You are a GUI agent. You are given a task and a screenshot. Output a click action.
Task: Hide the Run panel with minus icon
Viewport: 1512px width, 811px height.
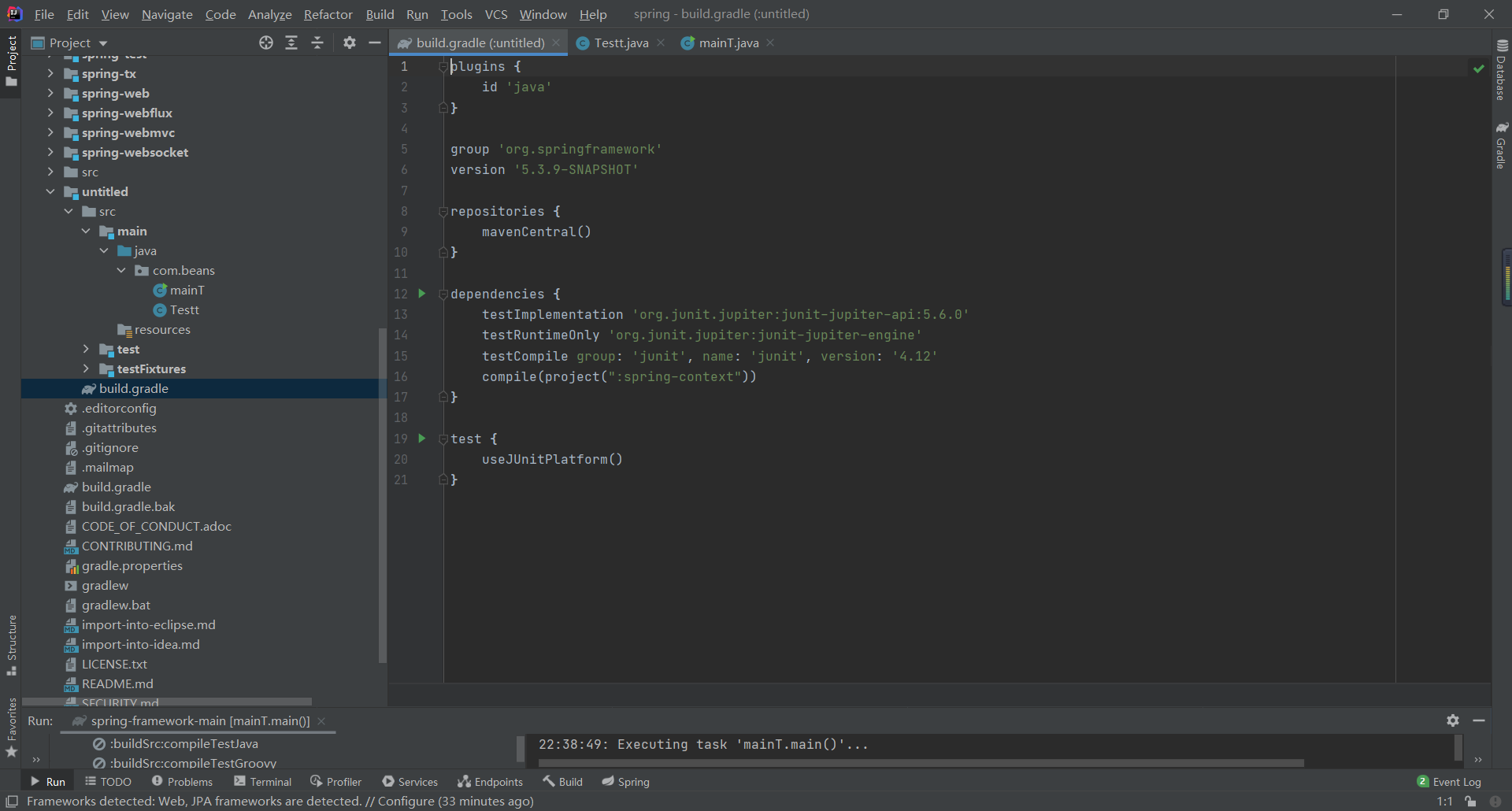(x=1479, y=720)
